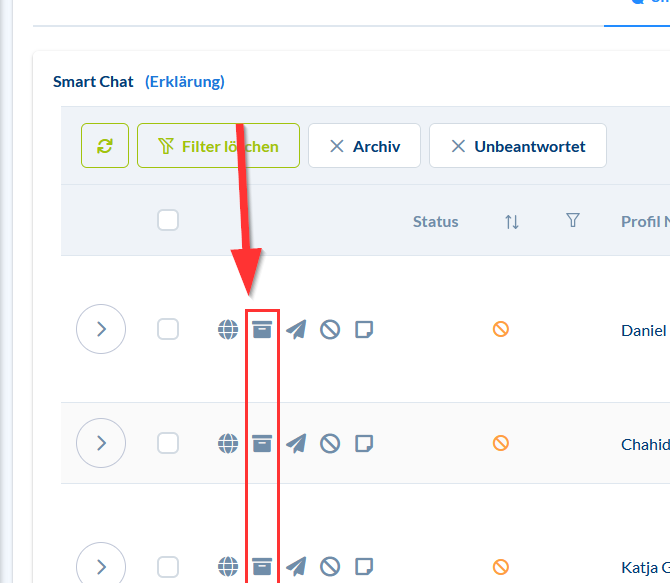Expand Katja's row with the chevron

pos(101,565)
